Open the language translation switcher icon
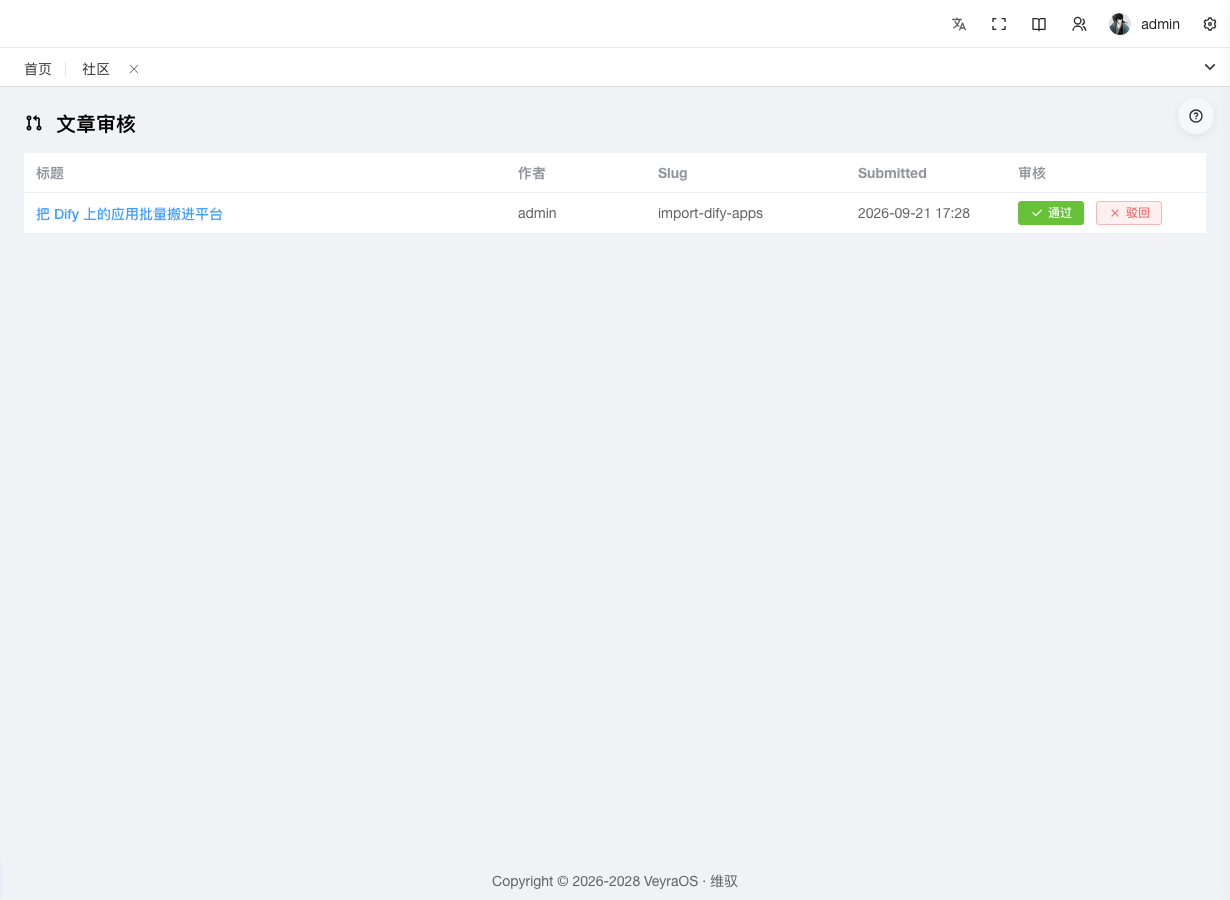Viewport: 1230px width, 900px height. pyautogui.click(x=959, y=24)
